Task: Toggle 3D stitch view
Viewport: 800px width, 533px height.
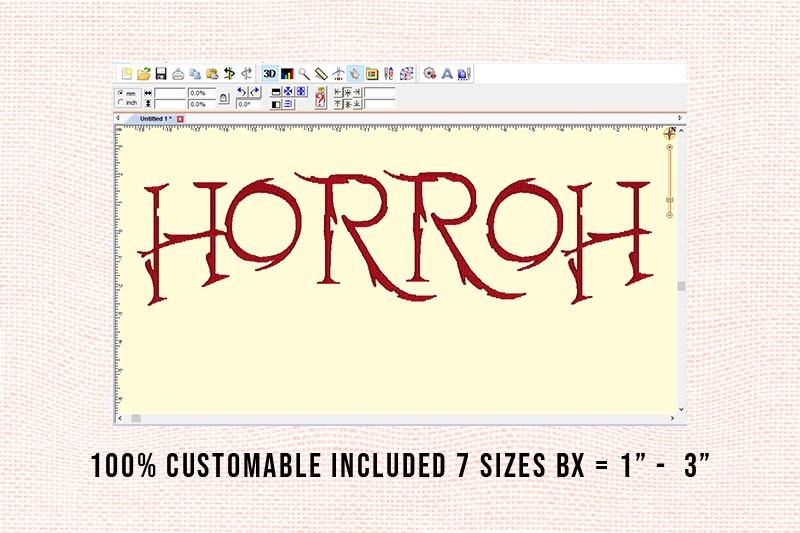Action: 269,74
